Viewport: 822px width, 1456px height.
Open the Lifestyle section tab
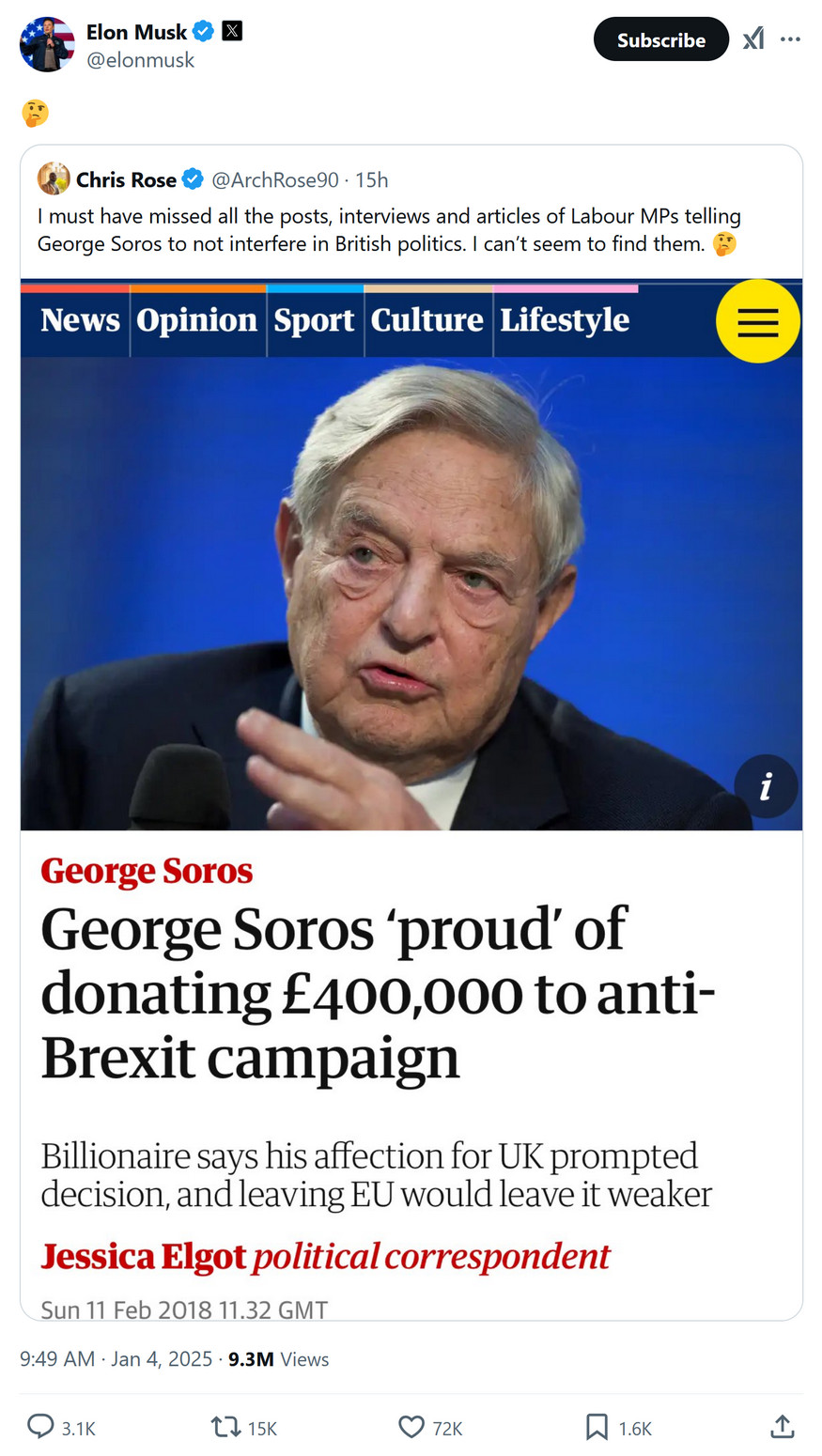pyautogui.click(x=564, y=320)
